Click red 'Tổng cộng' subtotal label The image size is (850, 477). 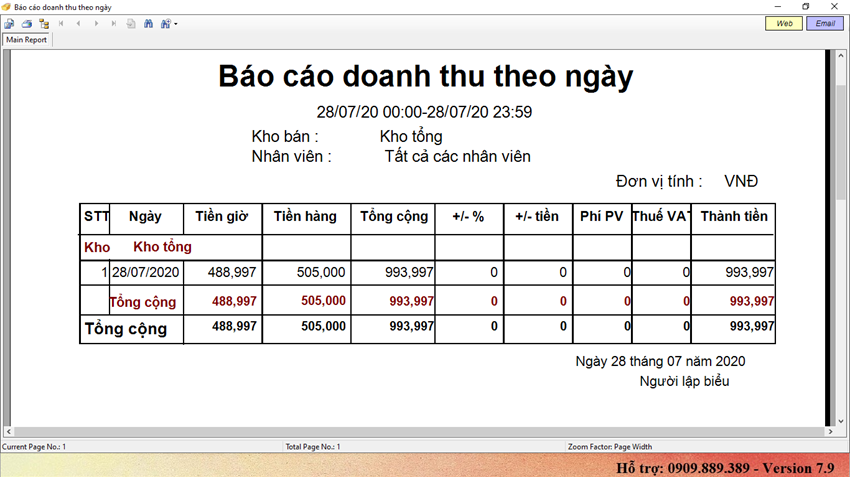pos(143,302)
